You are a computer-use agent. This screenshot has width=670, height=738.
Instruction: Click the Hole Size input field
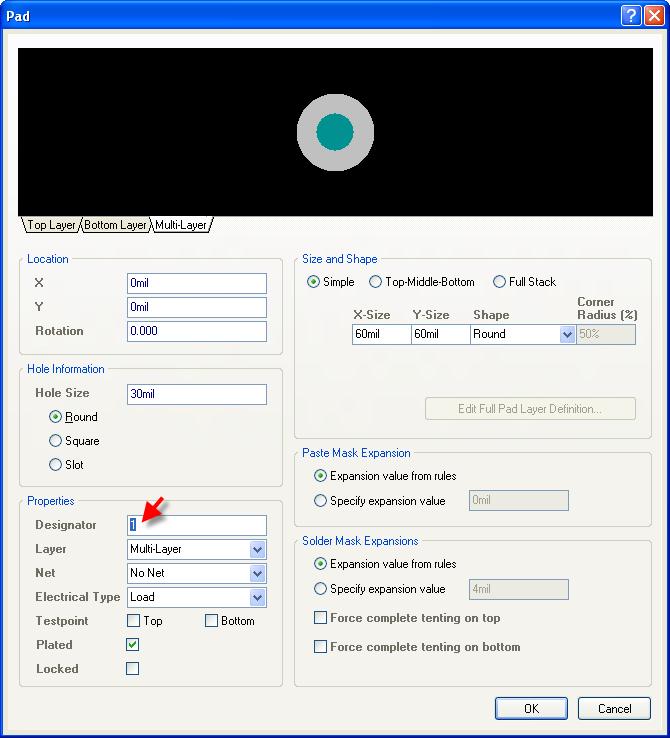(x=197, y=395)
